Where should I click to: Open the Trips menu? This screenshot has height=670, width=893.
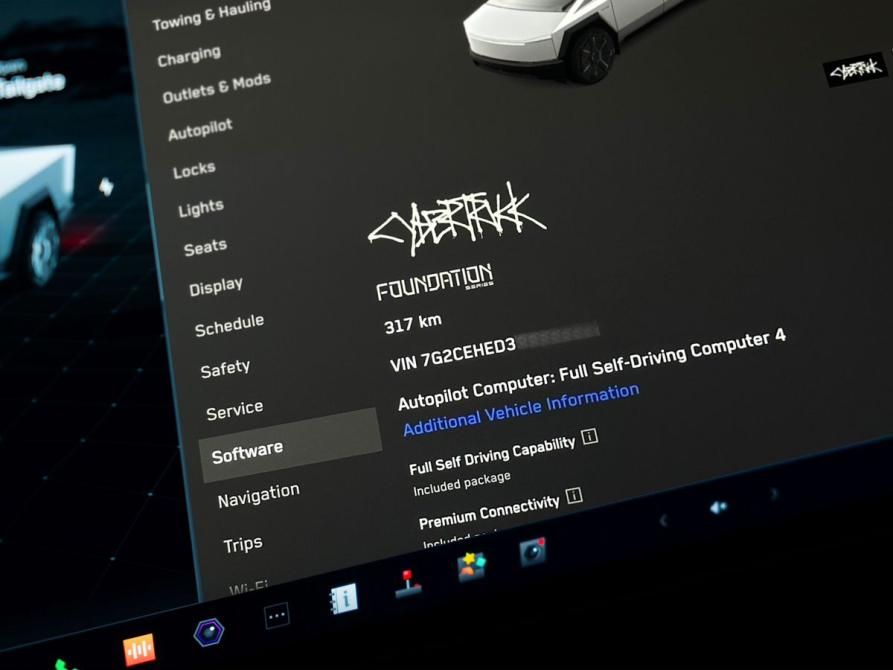point(242,544)
